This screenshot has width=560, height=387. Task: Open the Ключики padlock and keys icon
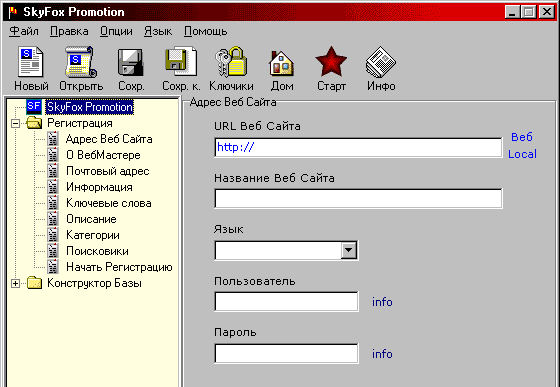[231, 62]
